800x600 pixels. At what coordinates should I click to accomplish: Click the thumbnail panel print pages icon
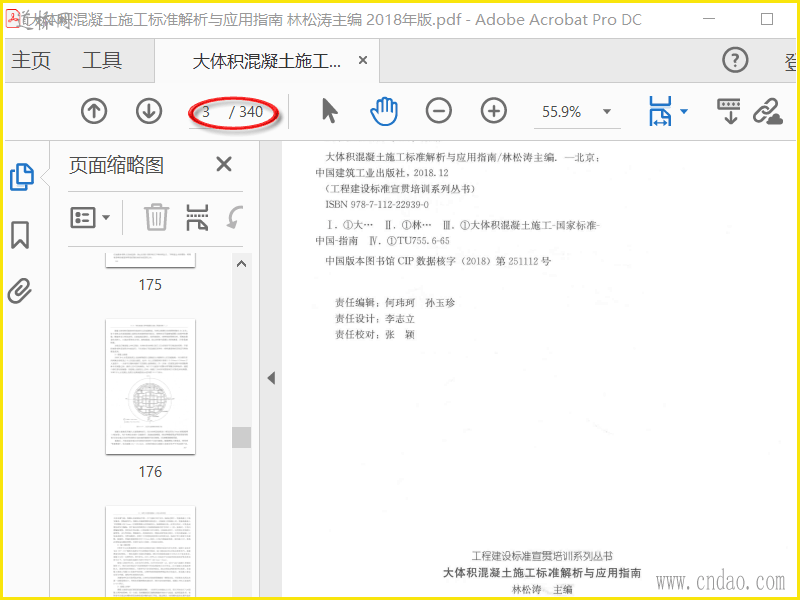[197, 217]
